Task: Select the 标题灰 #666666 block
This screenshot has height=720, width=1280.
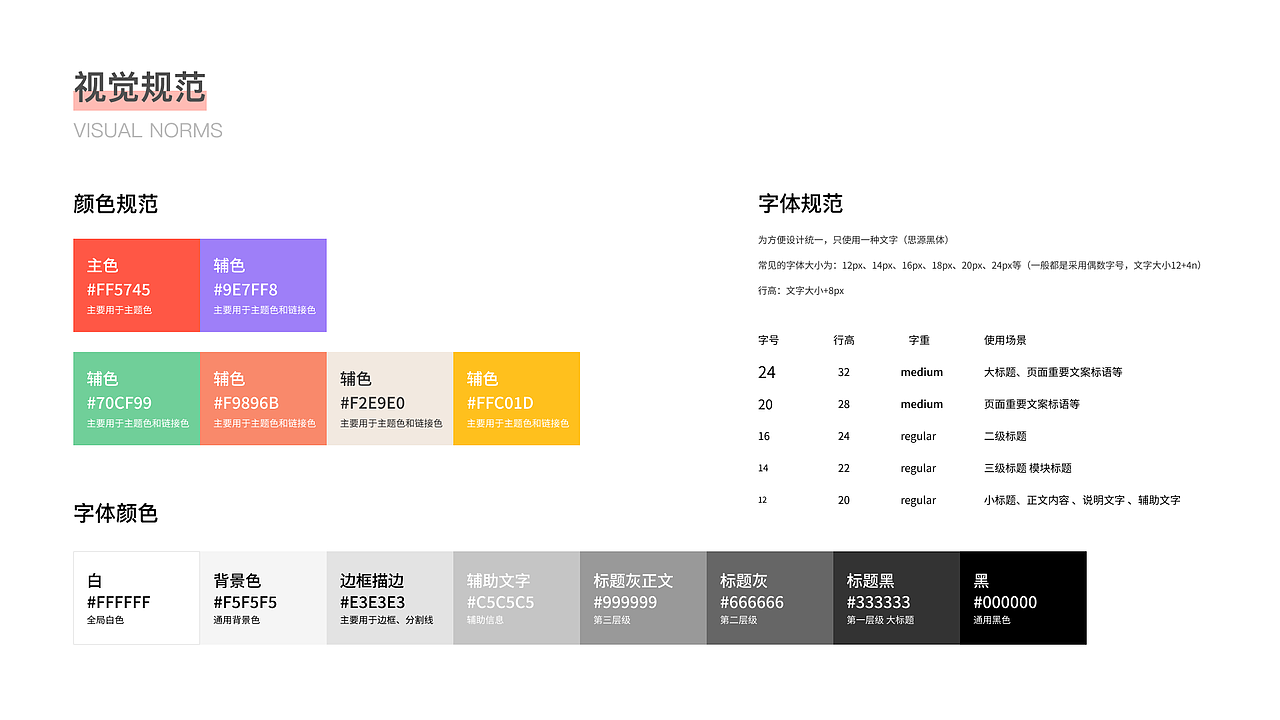Action: (769, 597)
